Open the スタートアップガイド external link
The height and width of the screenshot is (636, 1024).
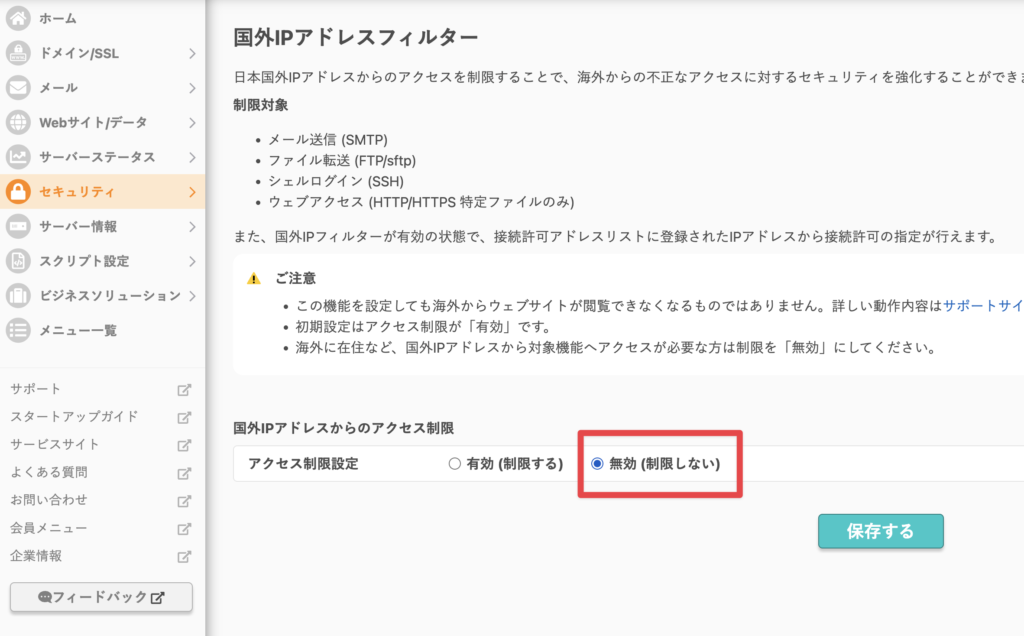pyautogui.click(x=74, y=416)
